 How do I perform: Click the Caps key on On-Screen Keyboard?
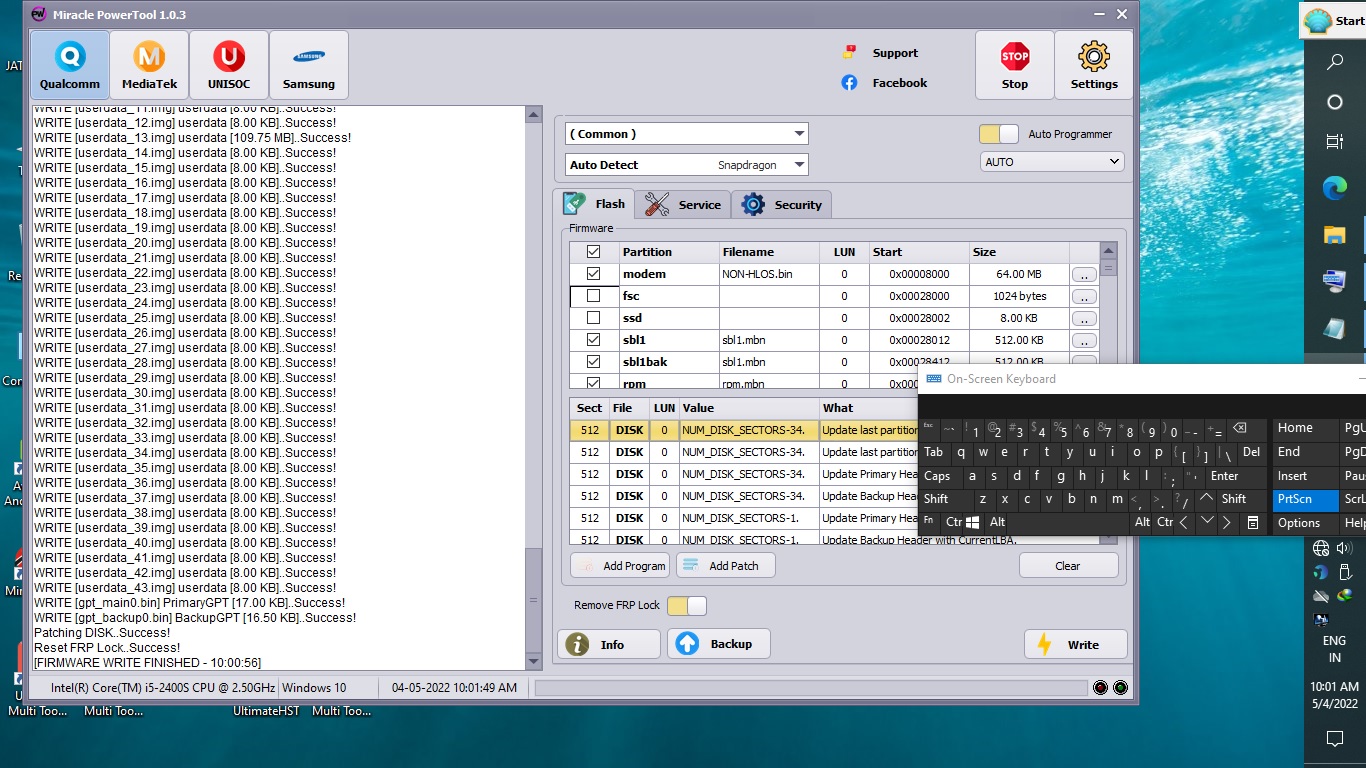[938, 476]
